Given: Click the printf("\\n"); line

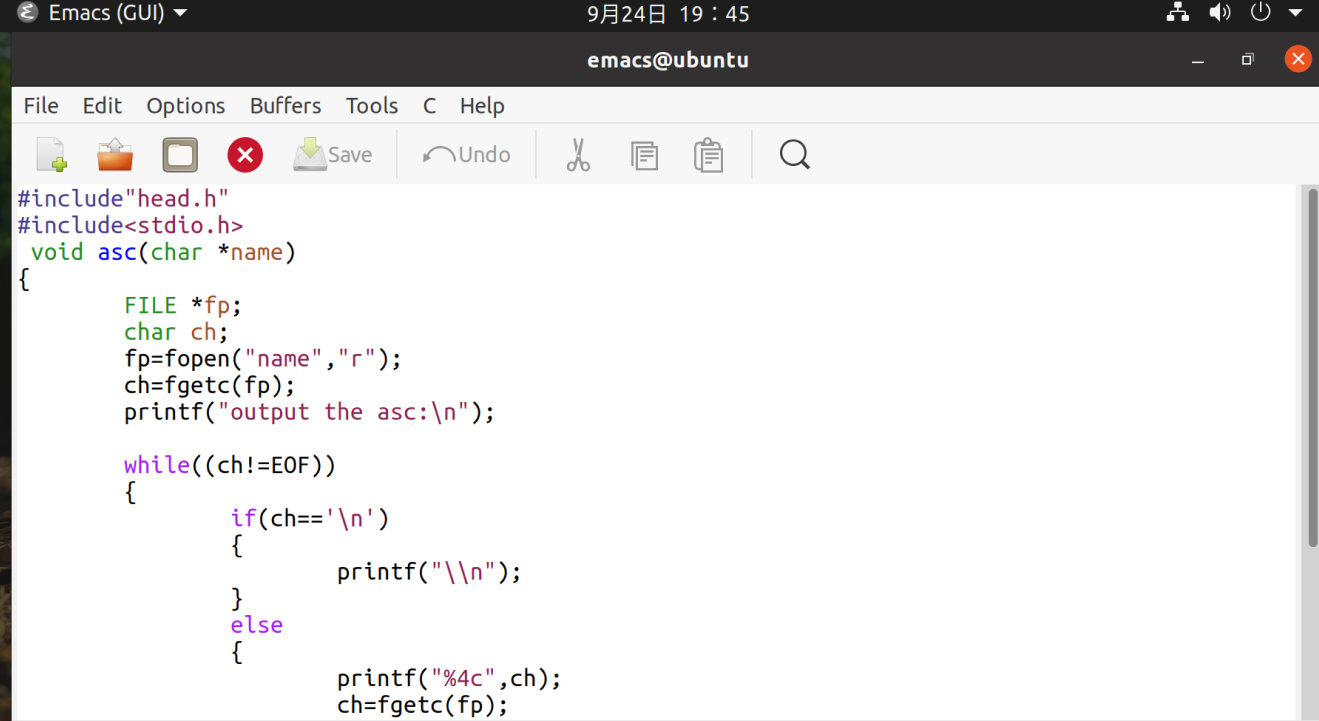Looking at the screenshot, I should click(430, 572).
